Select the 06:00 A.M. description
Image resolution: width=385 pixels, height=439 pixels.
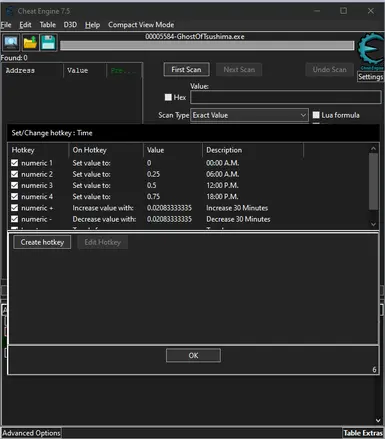[222, 174]
